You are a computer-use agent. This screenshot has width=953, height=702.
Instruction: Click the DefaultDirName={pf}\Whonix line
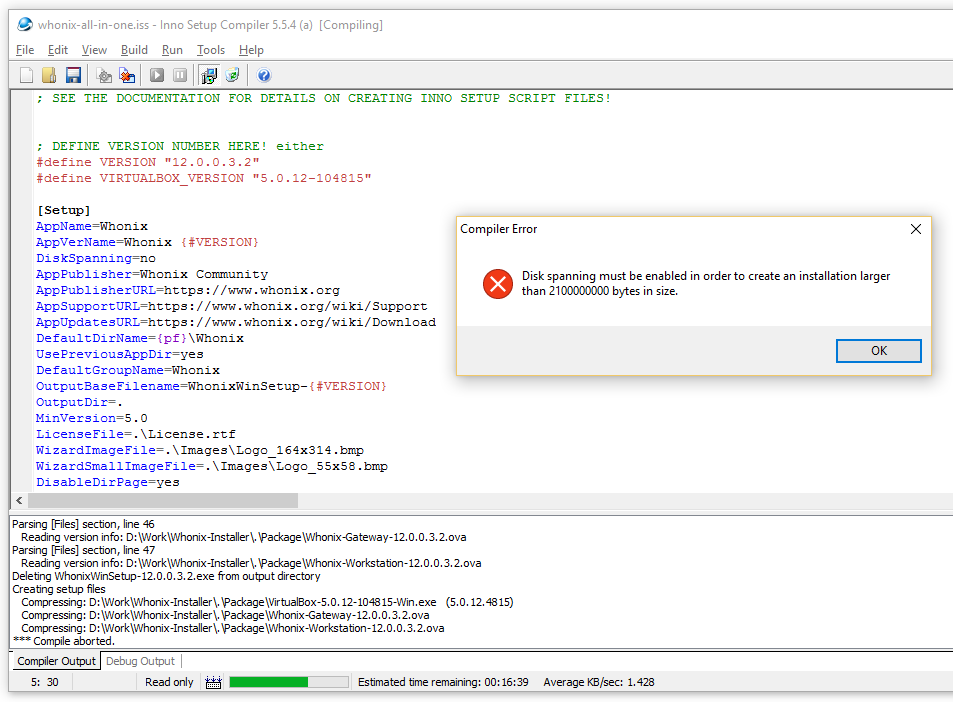[140, 338]
